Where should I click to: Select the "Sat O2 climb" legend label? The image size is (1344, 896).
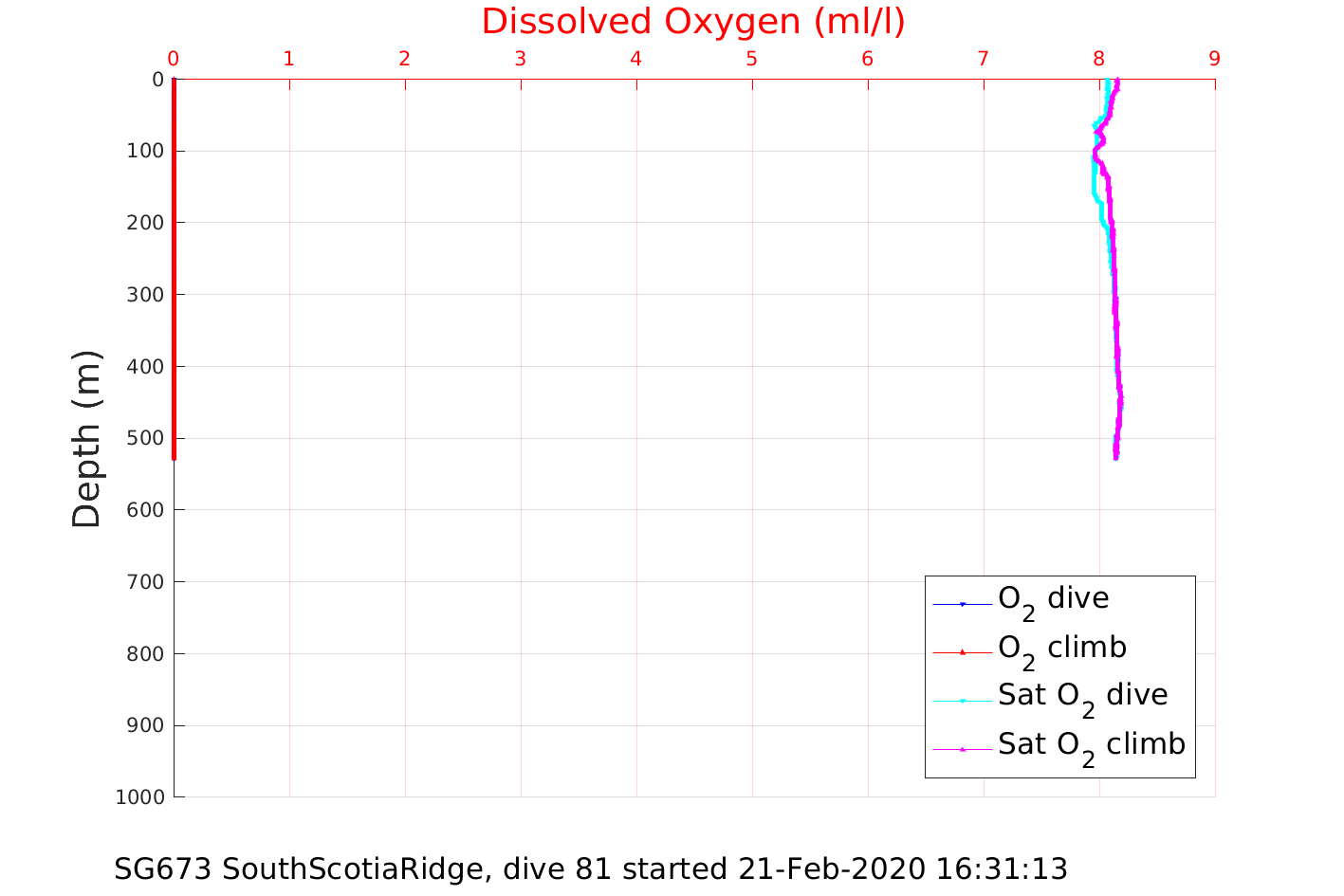point(1091,745)
